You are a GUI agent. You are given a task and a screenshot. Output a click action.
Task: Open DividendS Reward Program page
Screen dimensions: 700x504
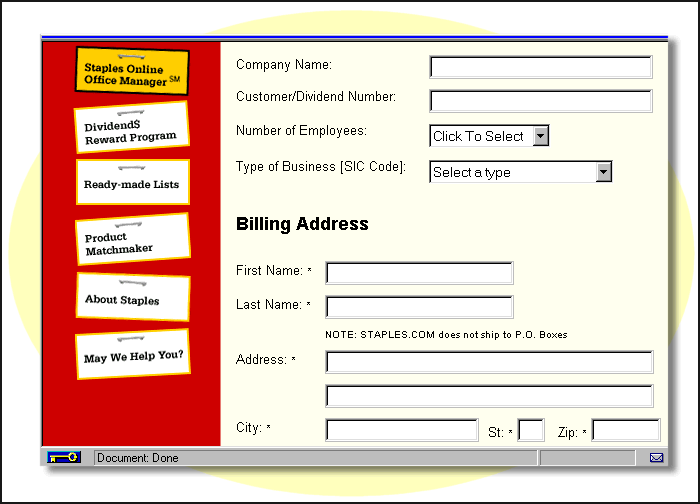131,131
